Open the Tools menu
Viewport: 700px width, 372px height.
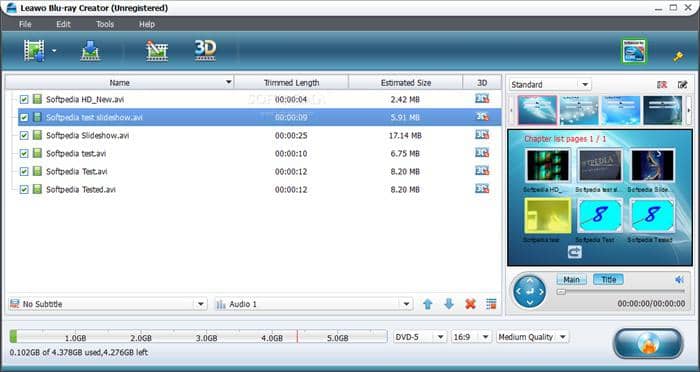point(105,25)
